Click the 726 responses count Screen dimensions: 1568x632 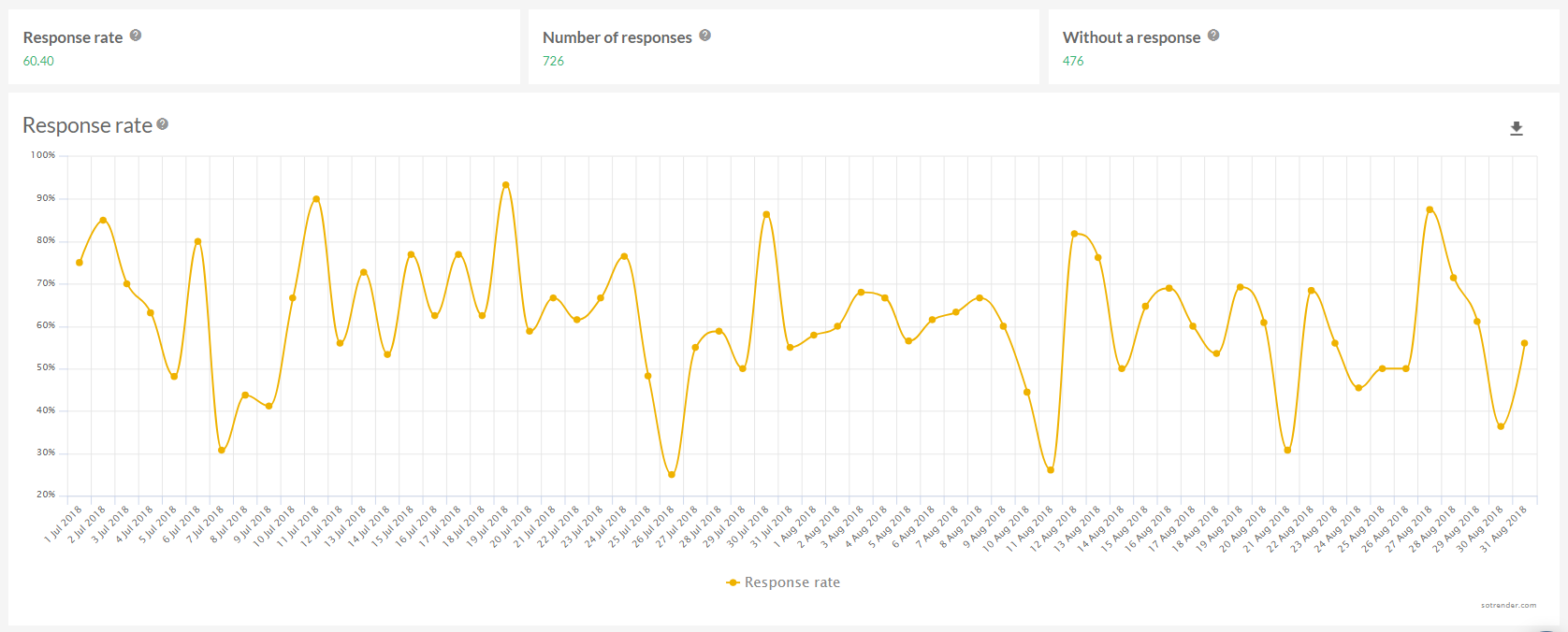pyautogui.click(x=553, y=61)
